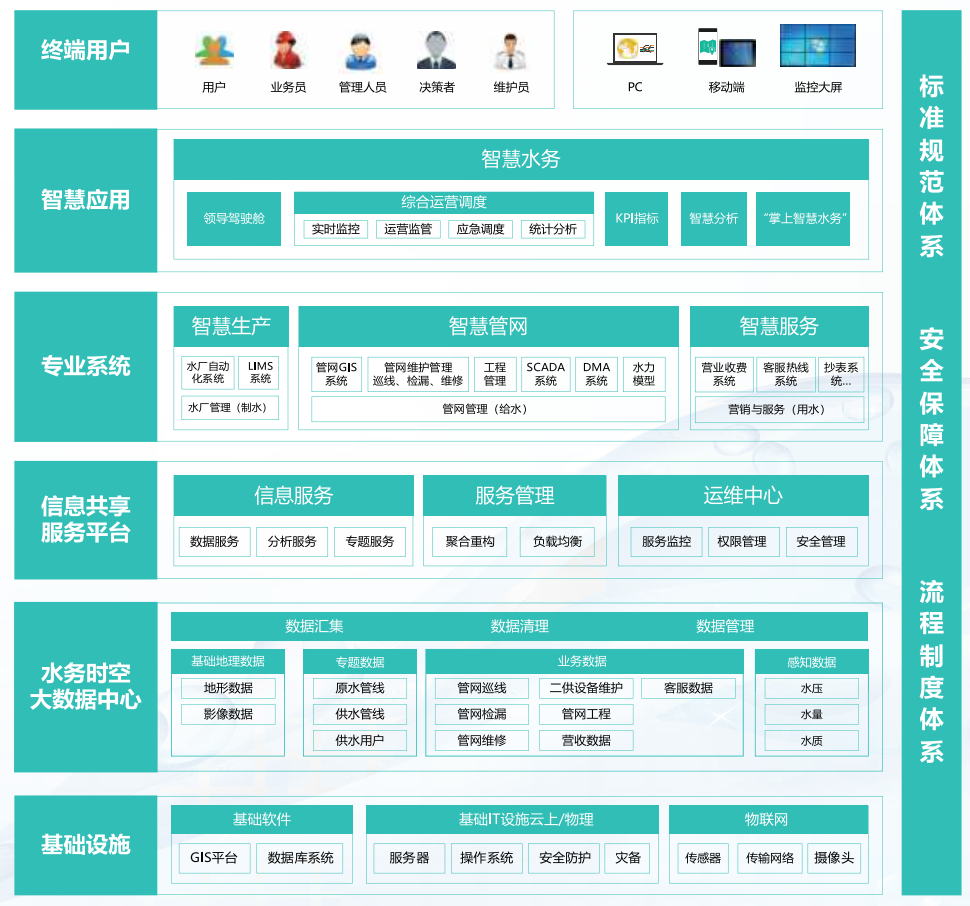Select the 信息共享服务平台 section label
970x906 pixels.
coord(86,519)
